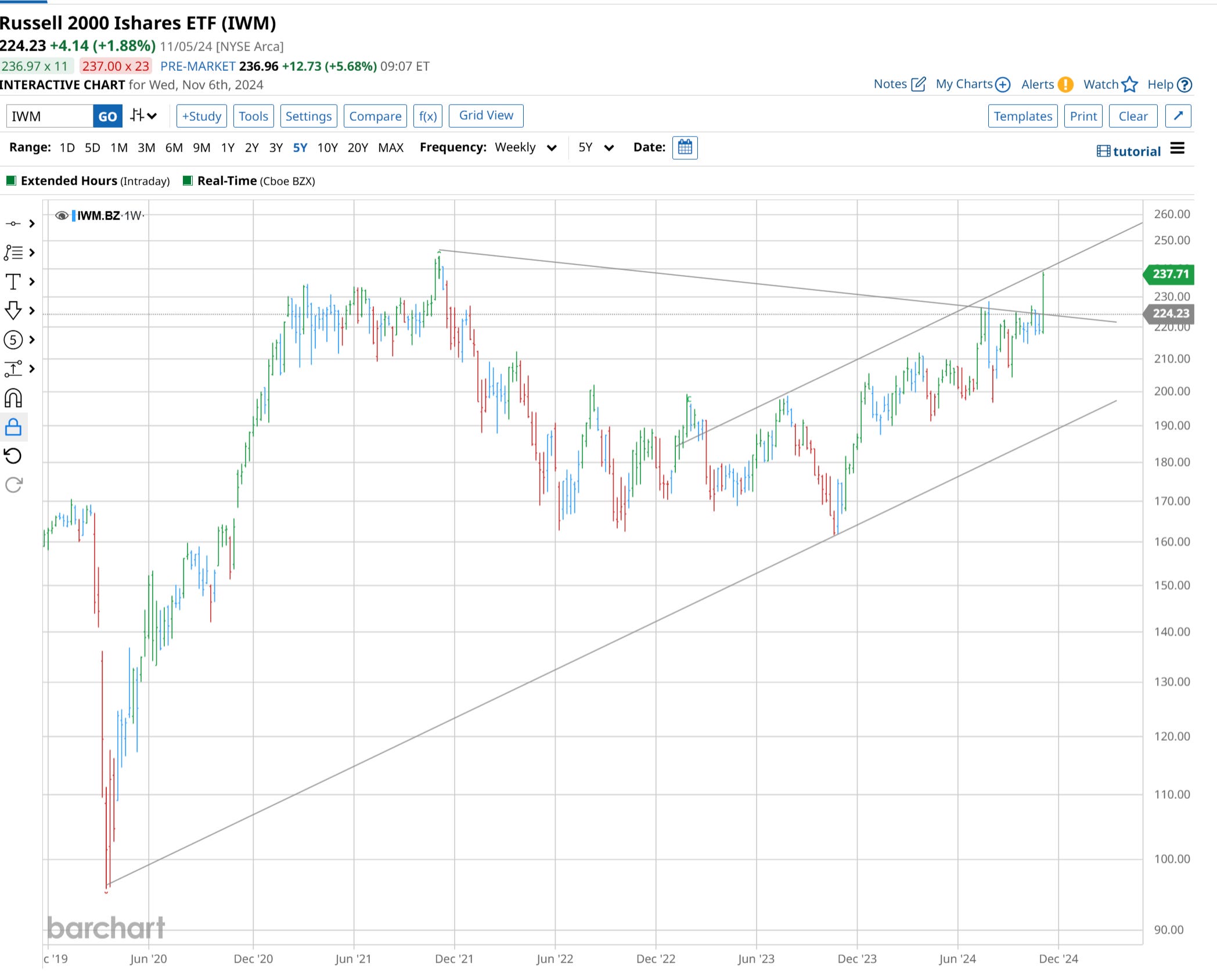Viewport: 1217px width, 980px height.
Task: Select the 1M range option
Action: tap(118, 147)
